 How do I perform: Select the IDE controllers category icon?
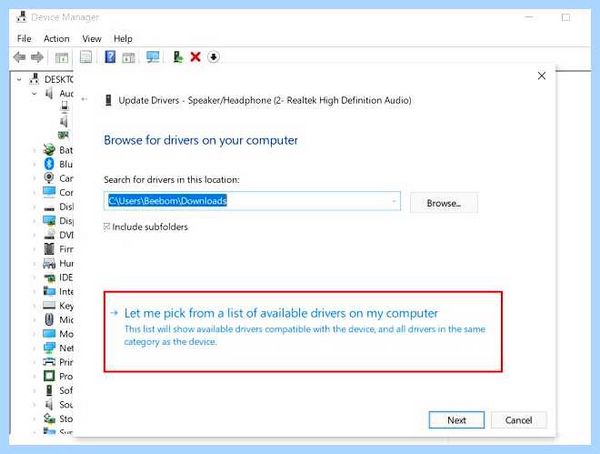pos(49,278)
